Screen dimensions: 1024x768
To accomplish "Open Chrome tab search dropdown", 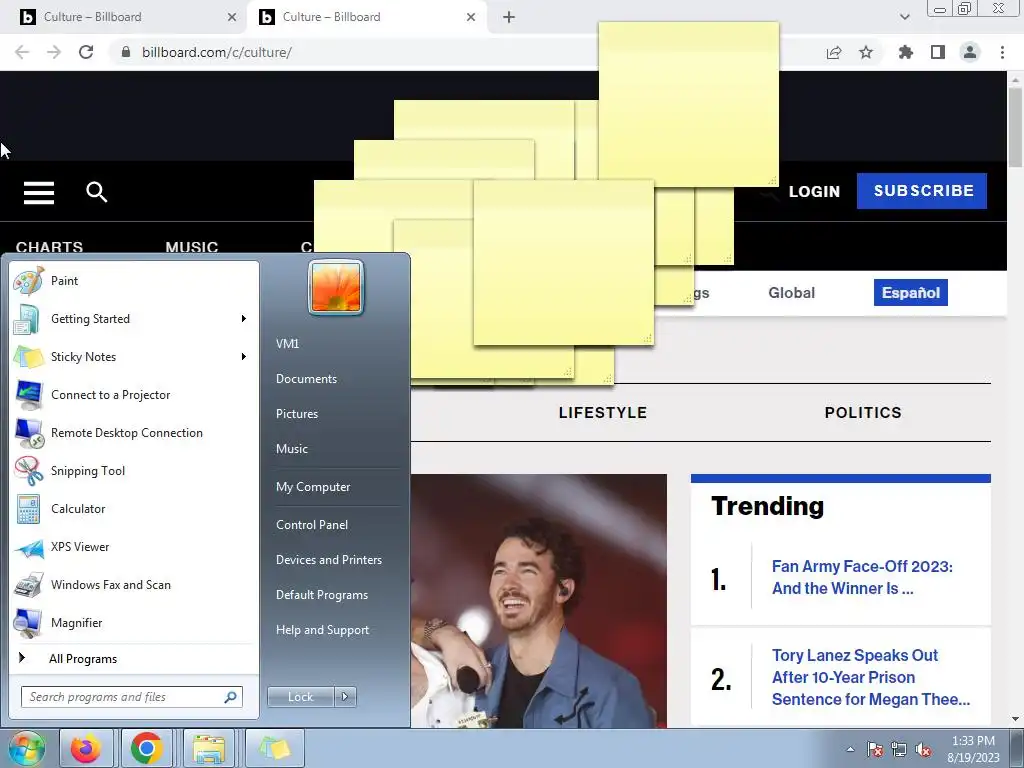I will [x=904, y=17].
